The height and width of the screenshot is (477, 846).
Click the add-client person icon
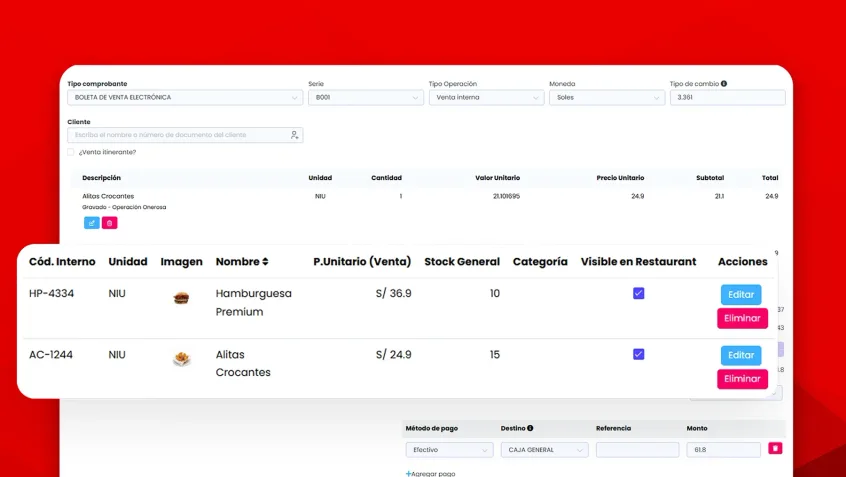coord(294,135)
